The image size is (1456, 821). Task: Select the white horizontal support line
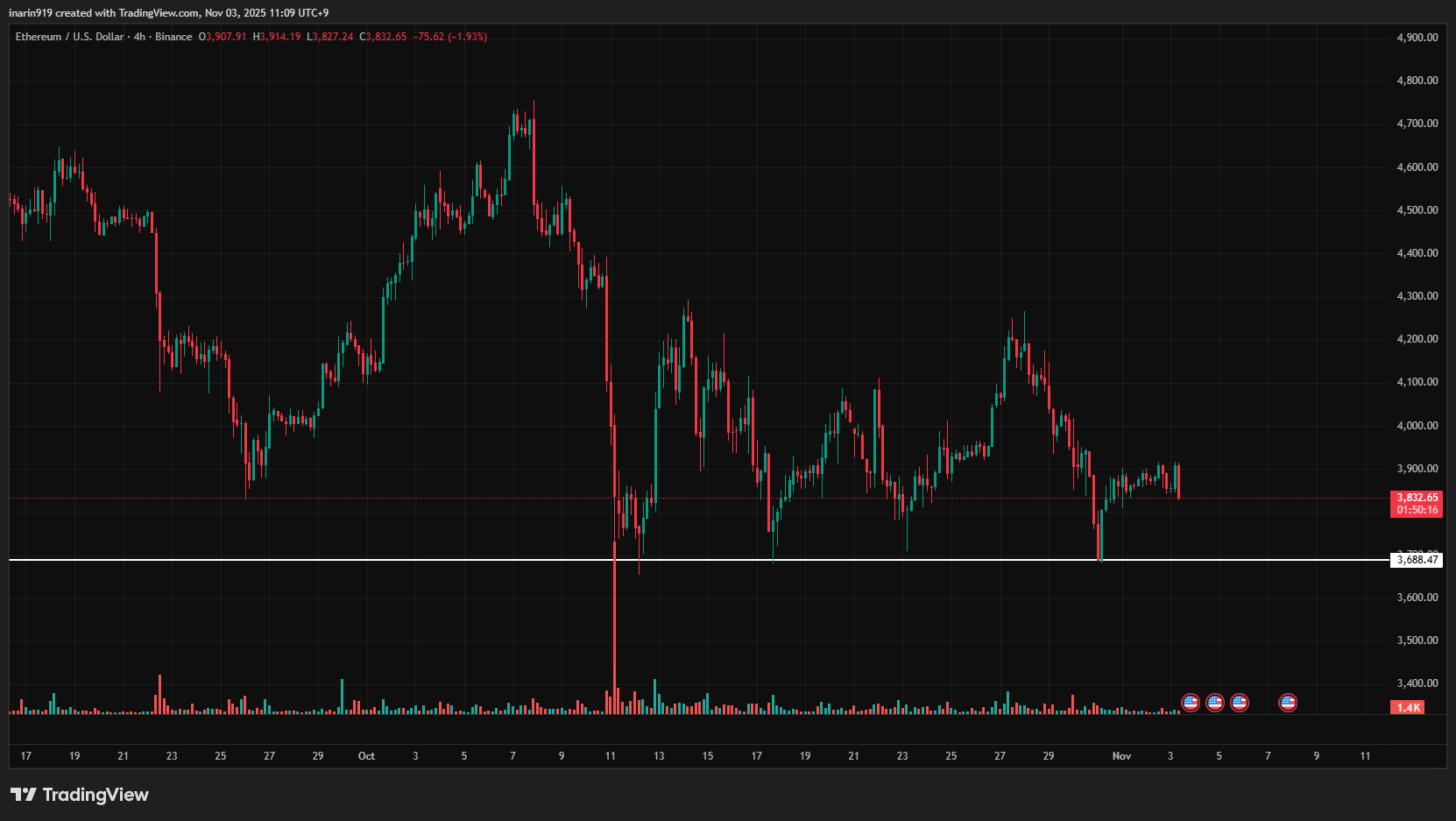[350, 559]
